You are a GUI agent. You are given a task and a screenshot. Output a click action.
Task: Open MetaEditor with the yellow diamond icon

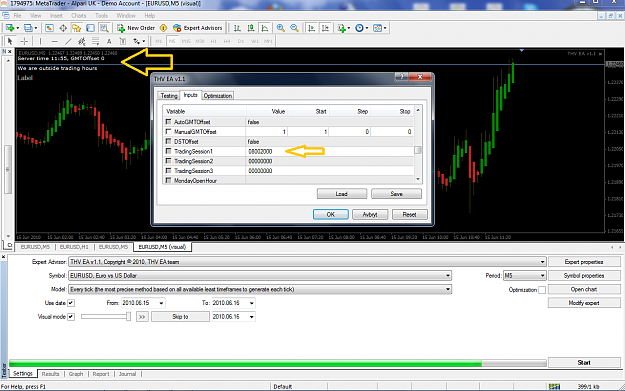click(163, 28)
